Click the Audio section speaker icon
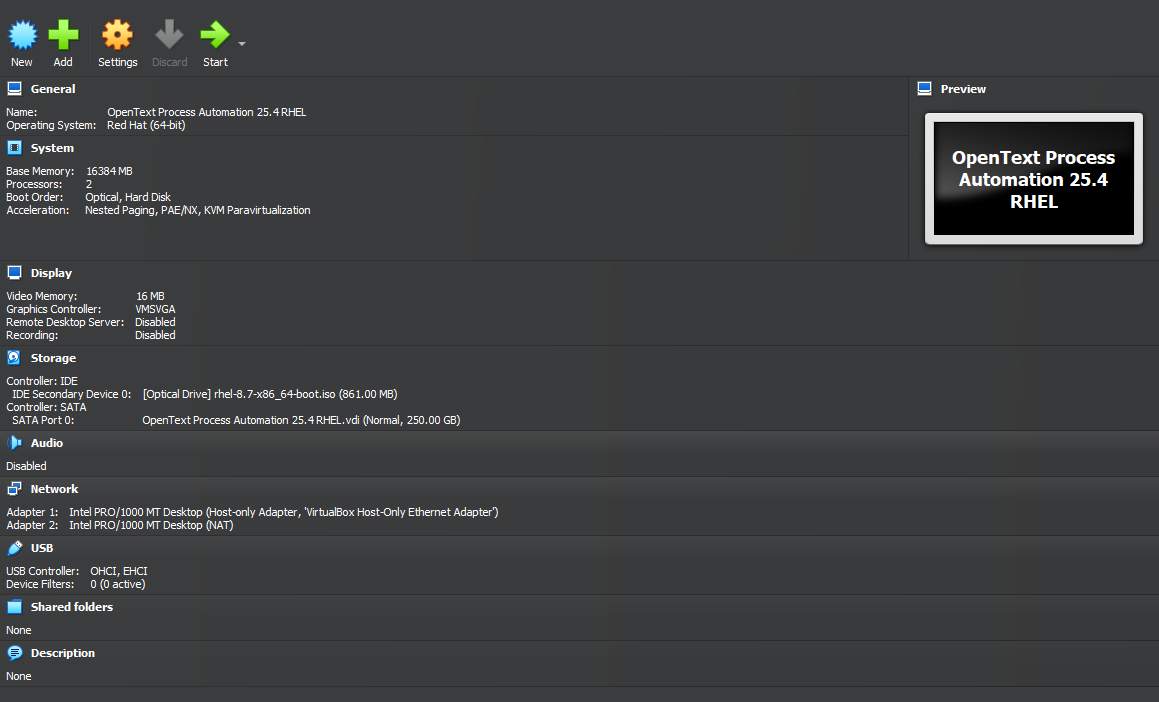This screenshot has width=1159, height=702. pyautogui.click(x=14, y=443)
